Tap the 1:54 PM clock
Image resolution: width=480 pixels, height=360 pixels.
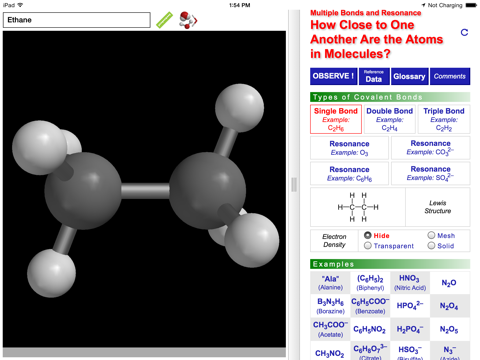tap(240, 5)
